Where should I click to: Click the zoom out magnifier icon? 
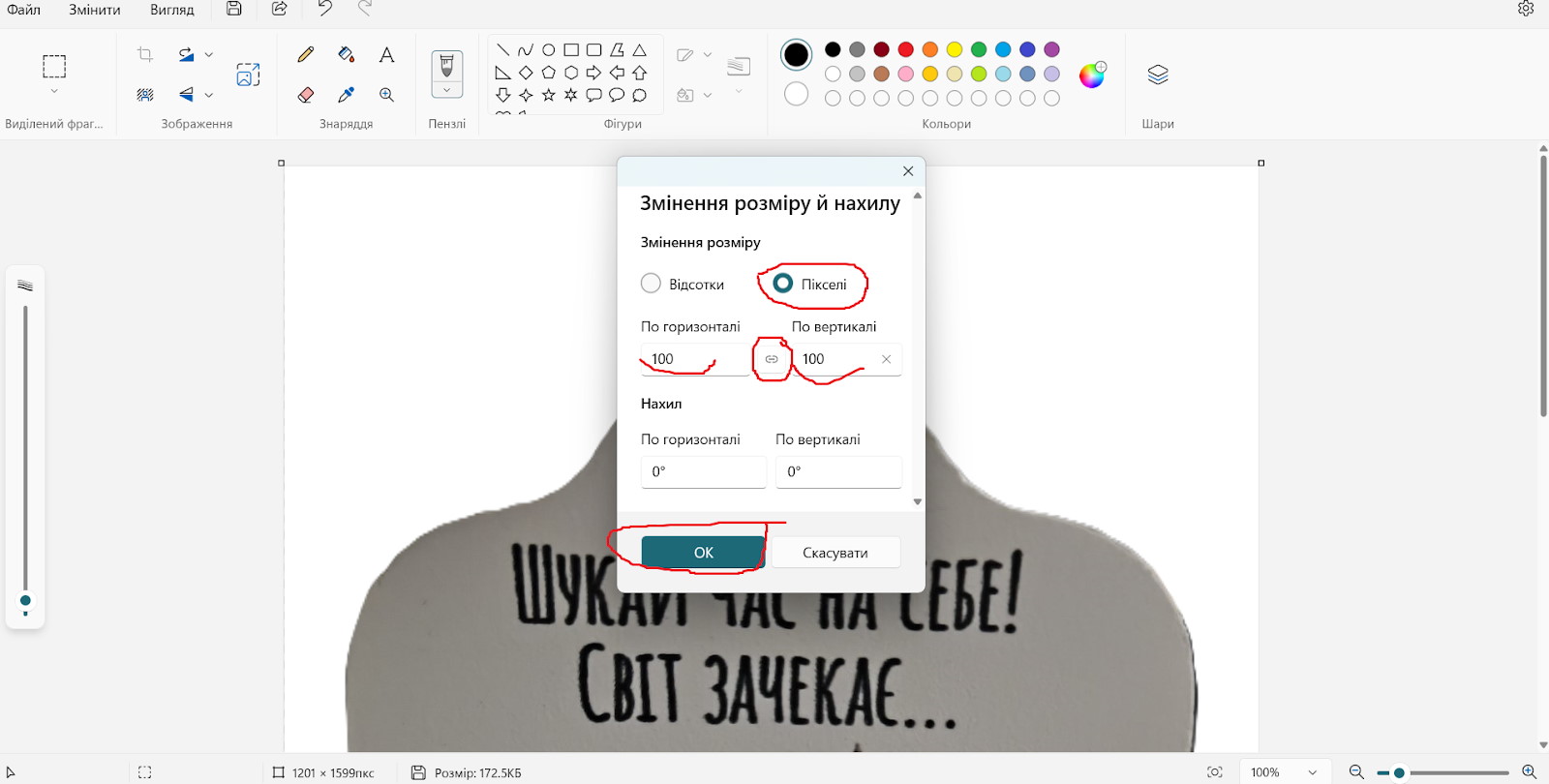point(1356,772)
